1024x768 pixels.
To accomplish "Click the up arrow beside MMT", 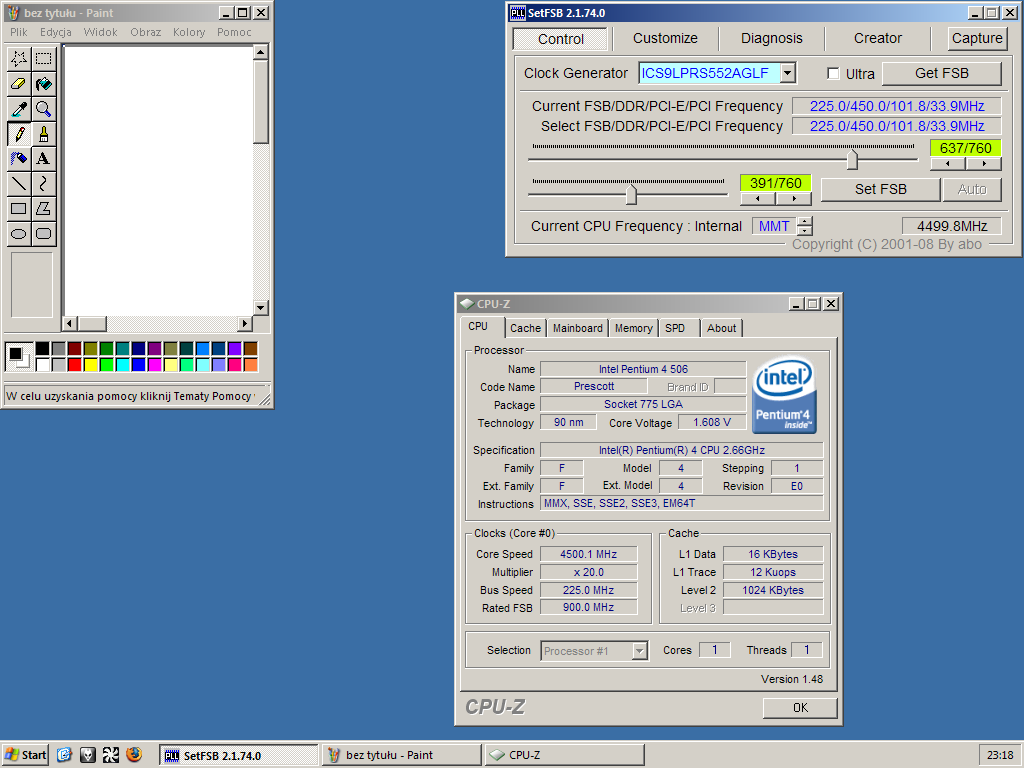I will (x=805, y=221).
